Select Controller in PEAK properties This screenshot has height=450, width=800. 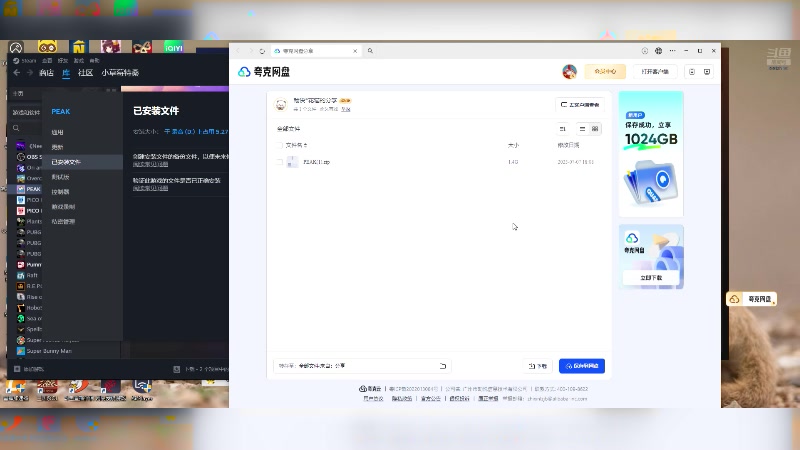click(x=60, y=192)
